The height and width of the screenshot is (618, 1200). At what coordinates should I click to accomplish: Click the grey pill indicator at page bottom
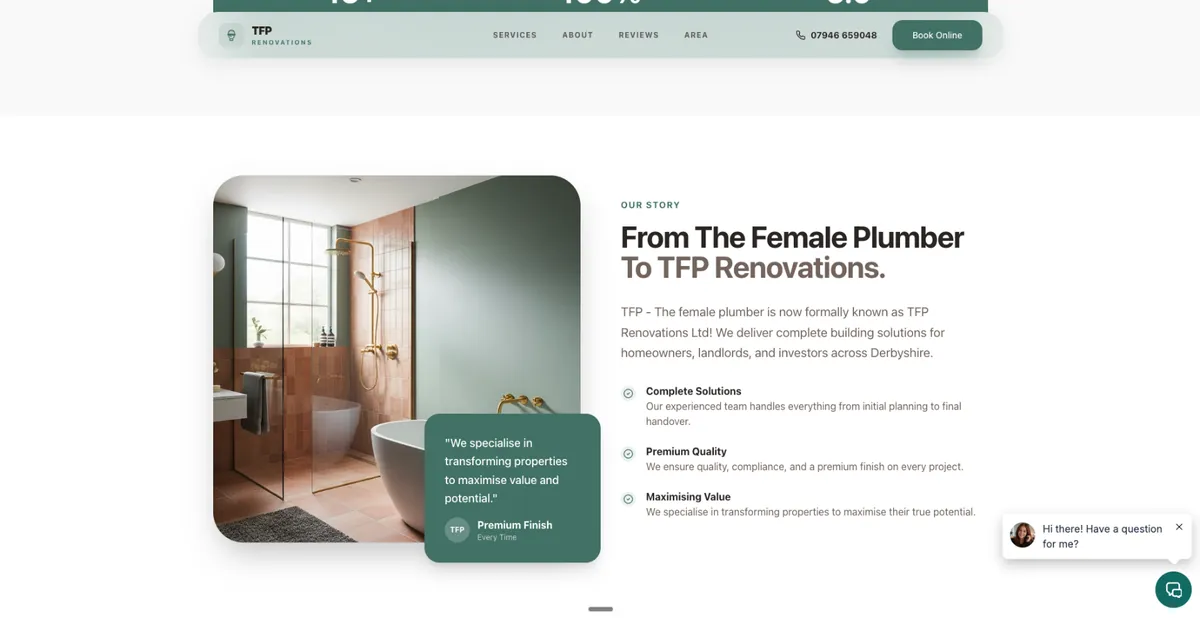click(600, 609)
